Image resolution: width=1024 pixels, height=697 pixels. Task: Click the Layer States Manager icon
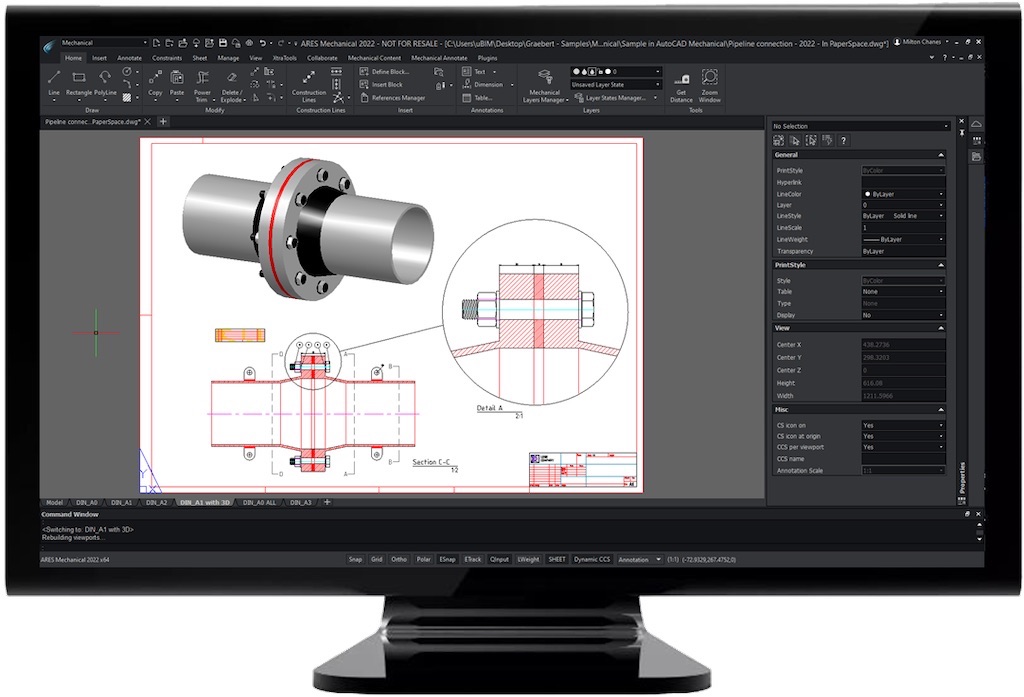click(578, 98)
